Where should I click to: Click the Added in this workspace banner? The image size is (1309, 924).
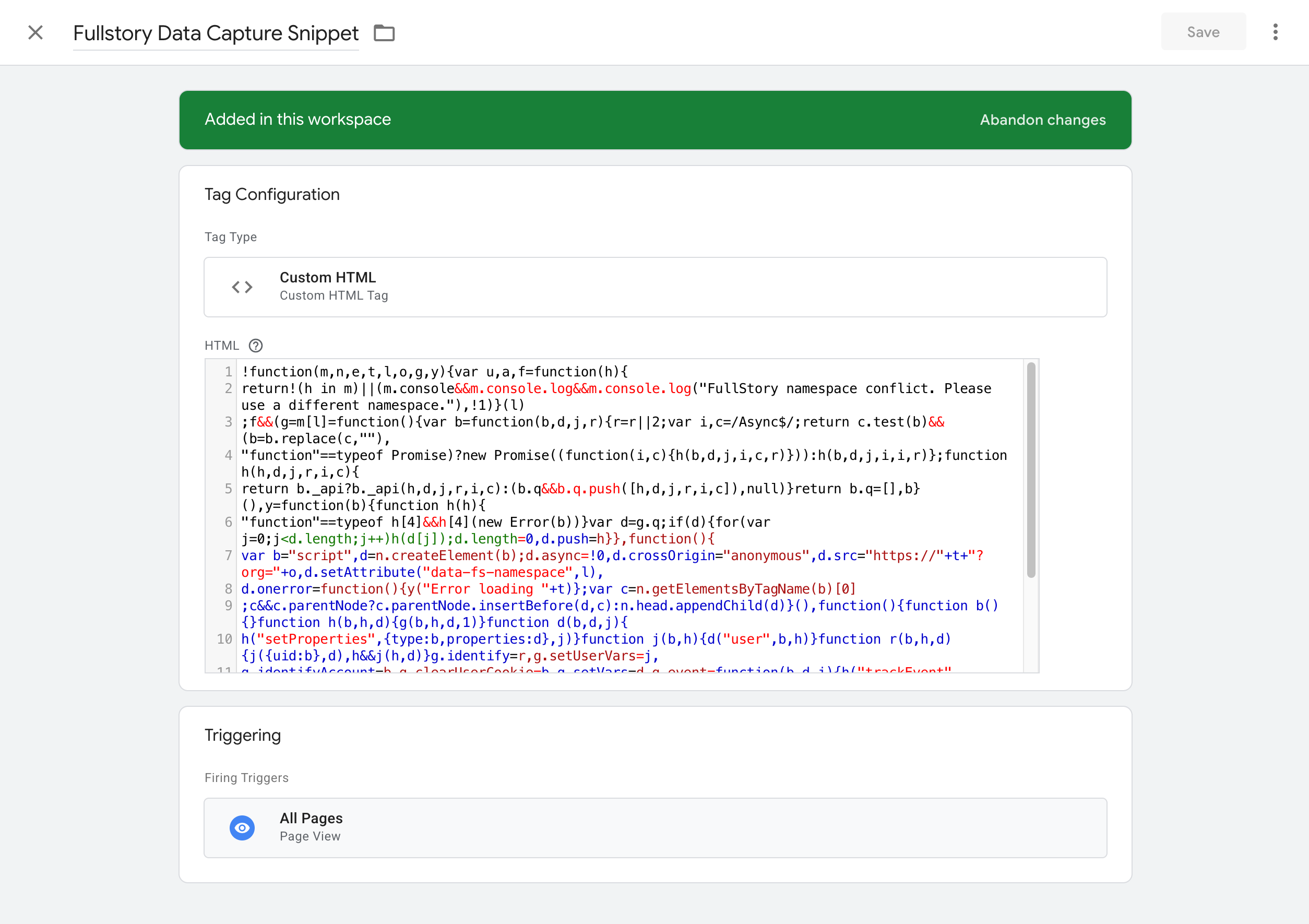point(655,120)
